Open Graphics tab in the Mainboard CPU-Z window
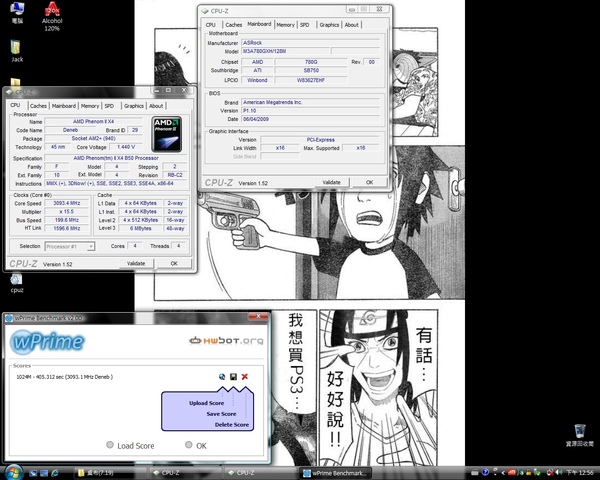The image size is (600, 480). (329, 25)
